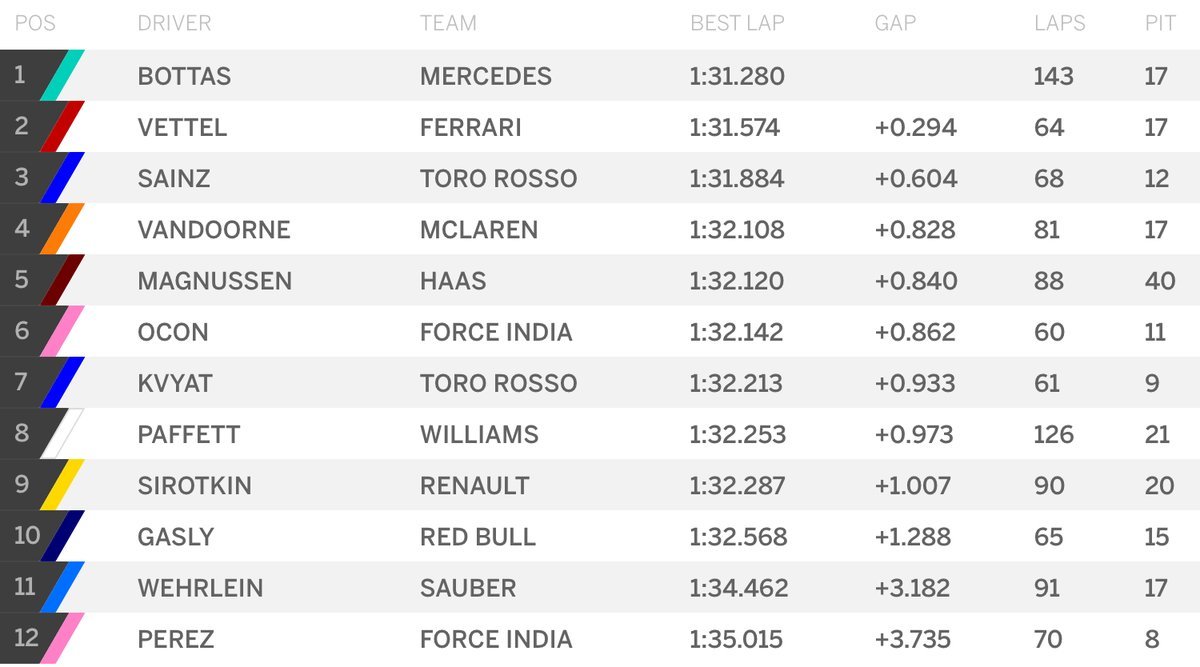Click the red Ferrari team color stripe

tap(63, 127)
